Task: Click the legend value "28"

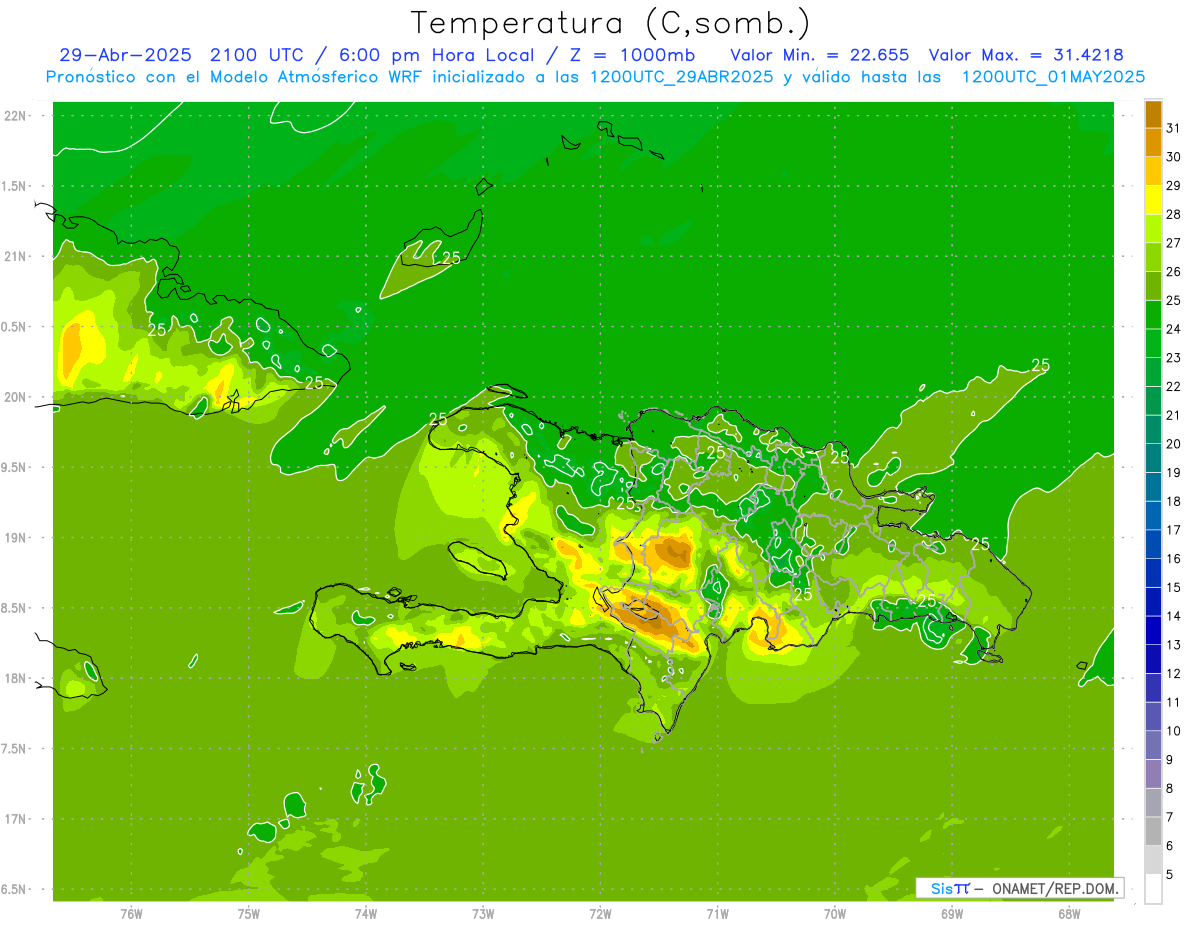Action: pyautogui.click(x=1174, y=214)
